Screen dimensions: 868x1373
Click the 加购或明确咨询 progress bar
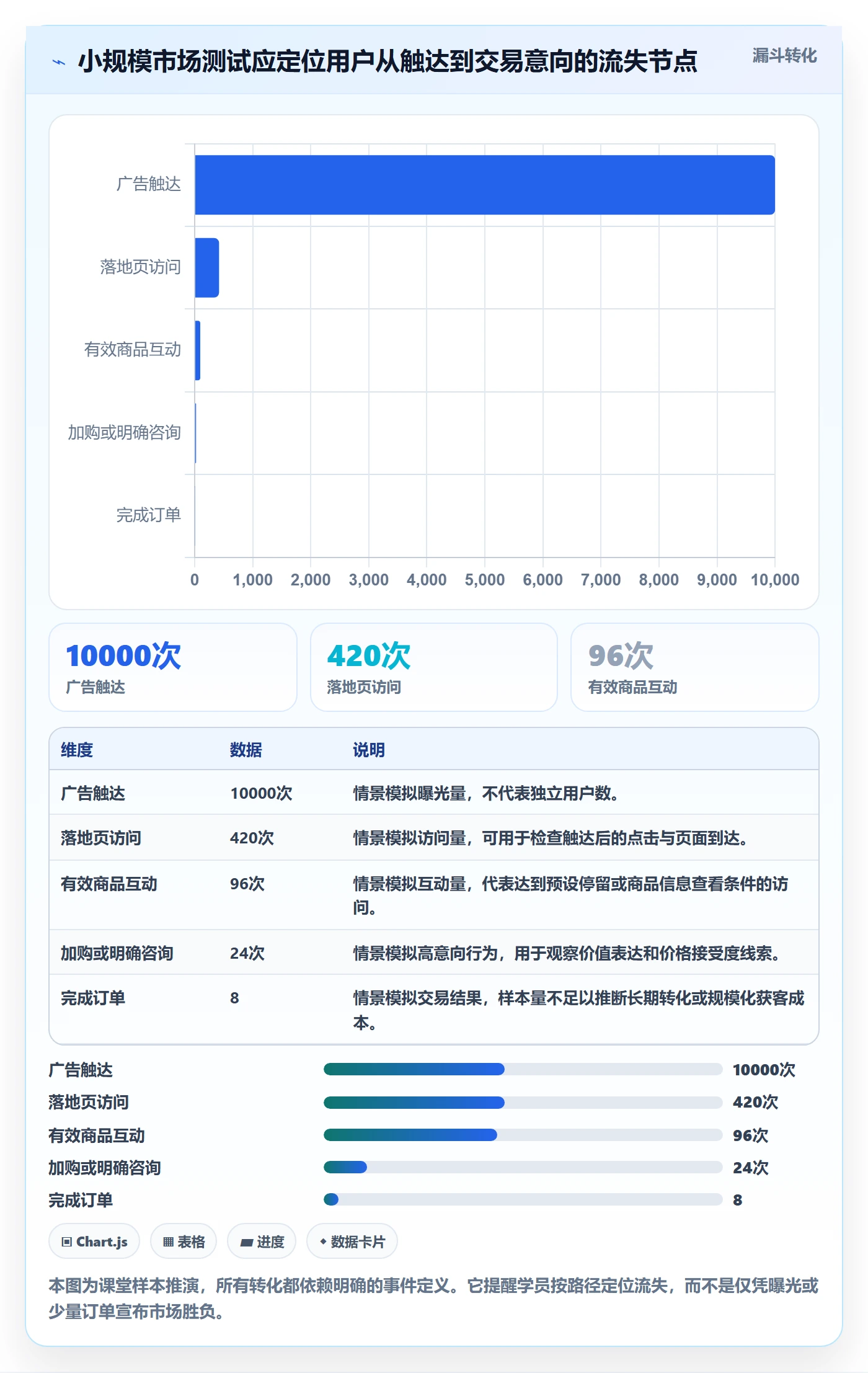click(523, 1167)
